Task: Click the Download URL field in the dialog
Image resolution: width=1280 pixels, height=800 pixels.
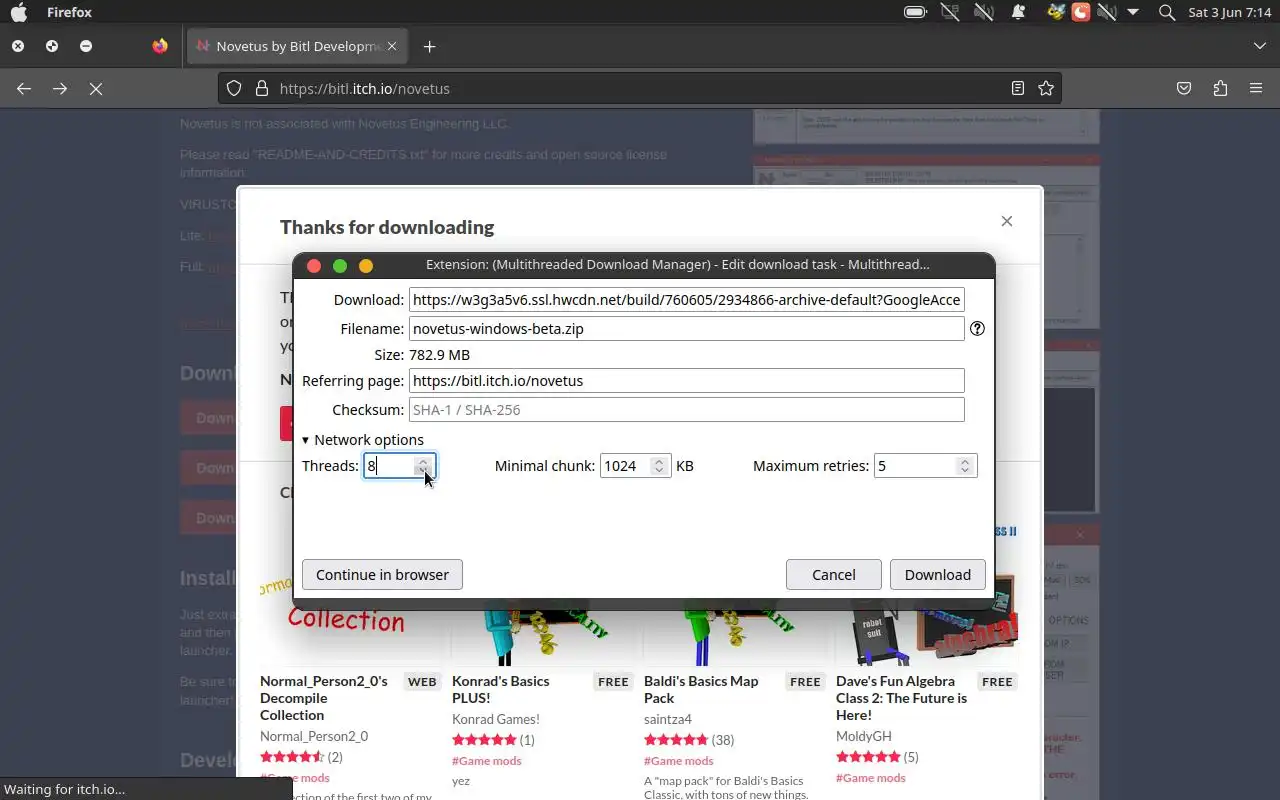Action: pyautogui.click(x=687, y=299)
